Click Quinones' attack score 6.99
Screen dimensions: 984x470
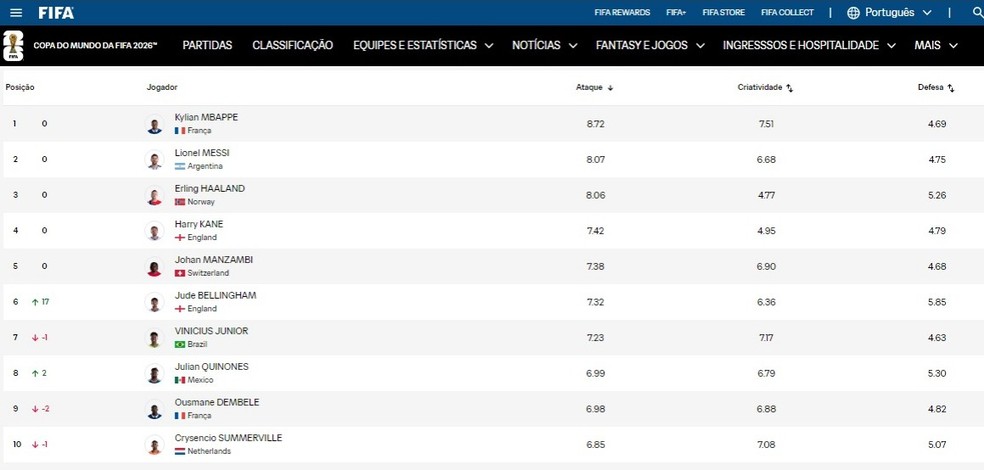(x=596, y=374)
